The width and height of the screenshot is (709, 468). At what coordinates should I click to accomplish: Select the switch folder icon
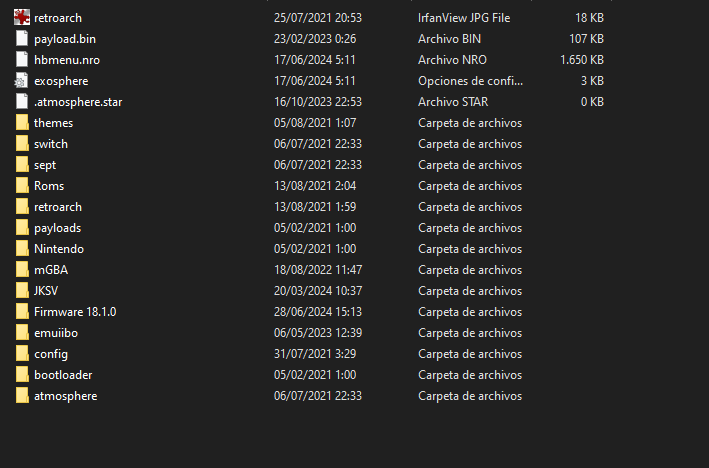(22, 143)
